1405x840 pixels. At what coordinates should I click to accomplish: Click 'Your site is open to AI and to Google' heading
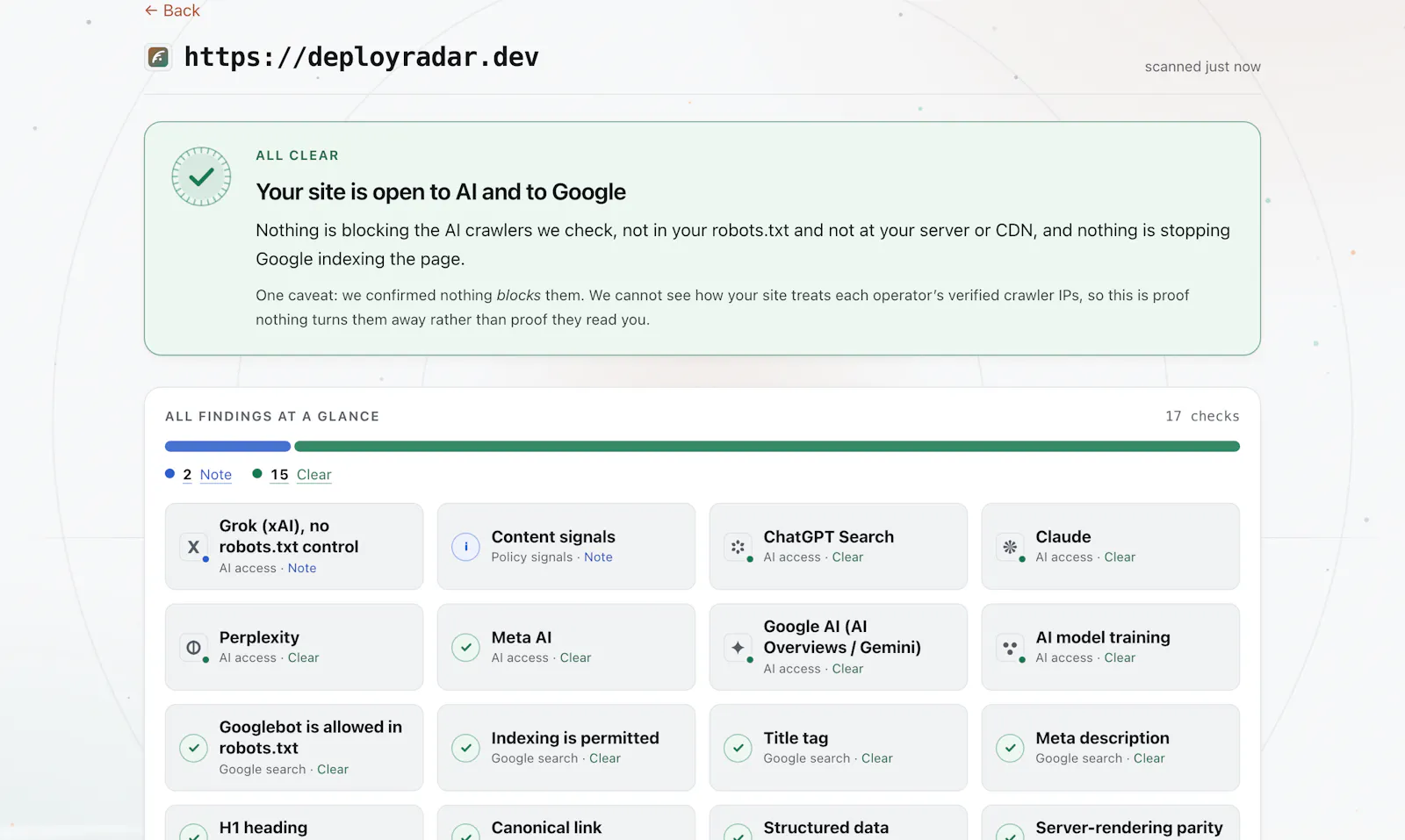coord(441,192)
